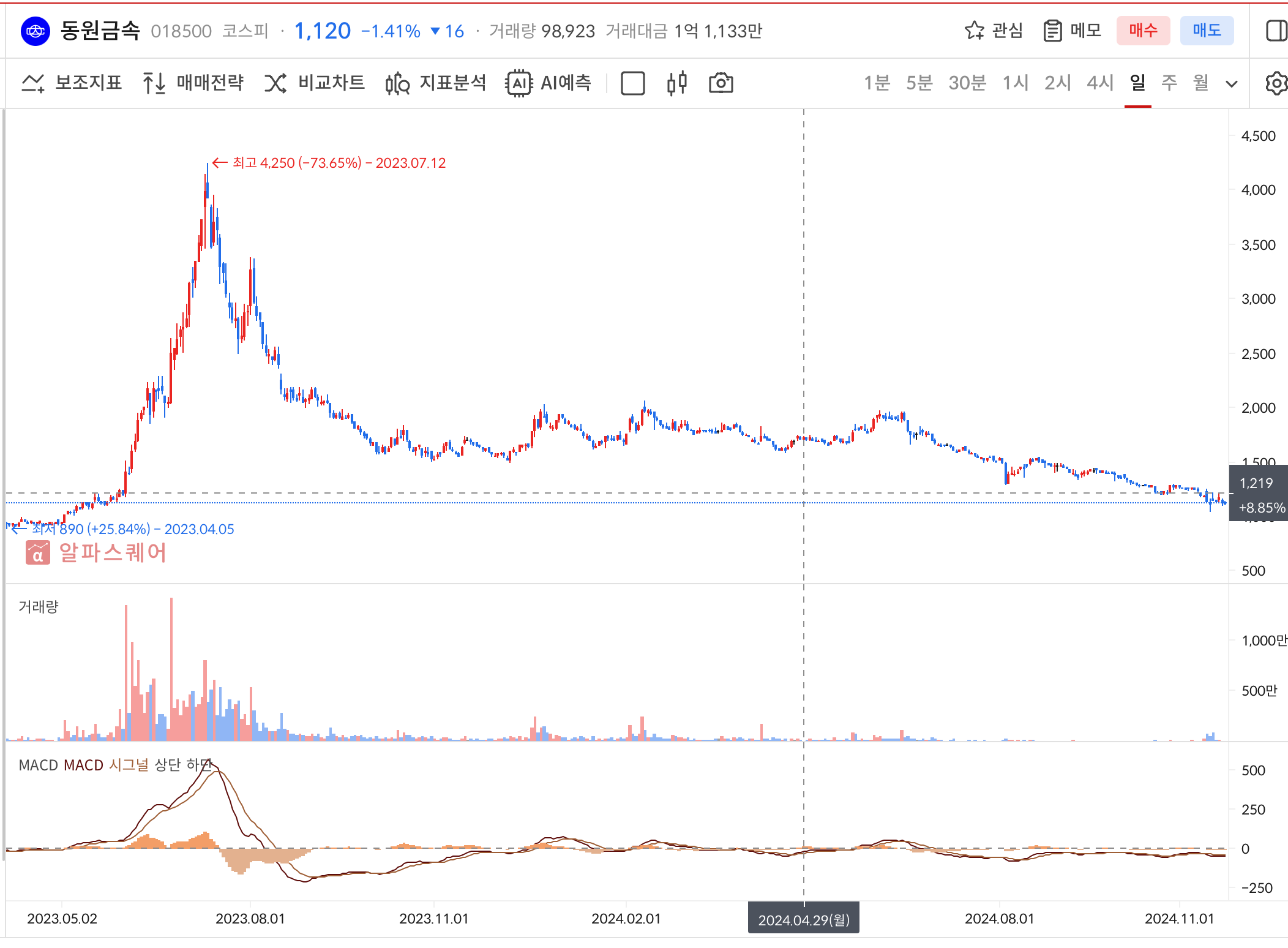
Task: Select 5분 timeframe
Action: tap(919, 83)
